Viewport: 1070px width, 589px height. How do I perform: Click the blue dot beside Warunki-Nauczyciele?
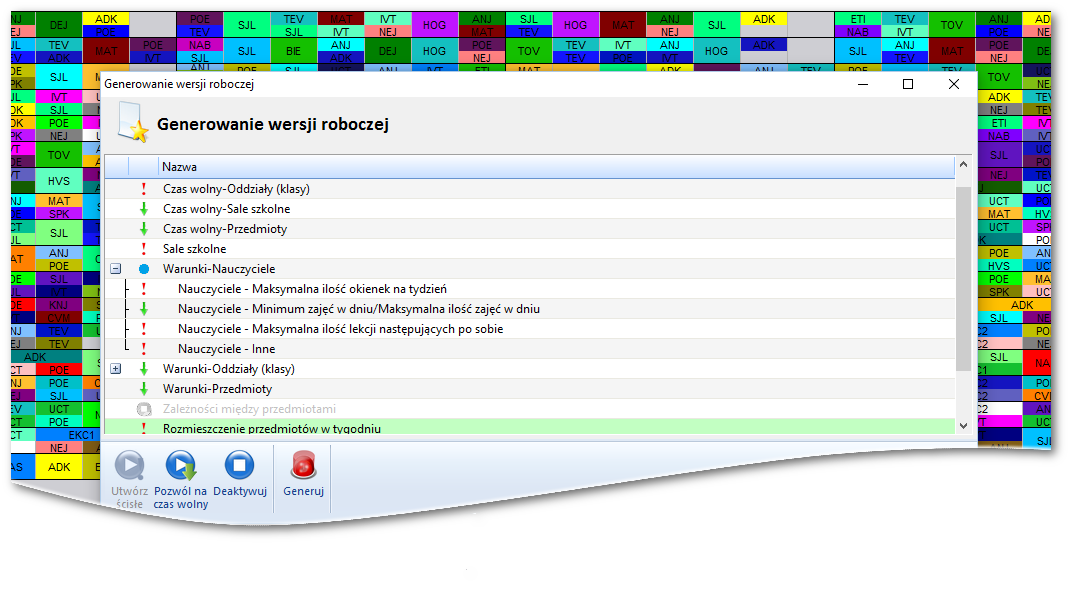pyautogui.click(x=143, y=269)
